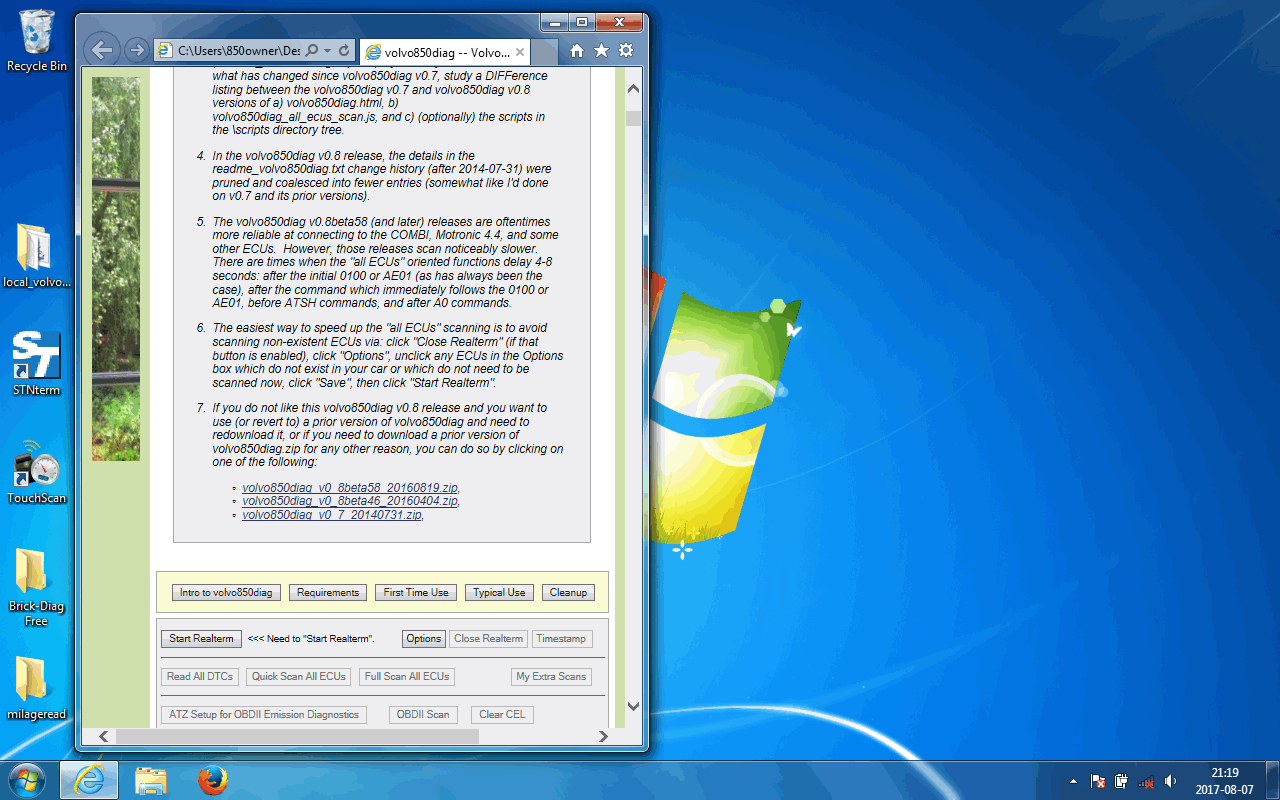Click the Close Realterm button

(488, 639)
